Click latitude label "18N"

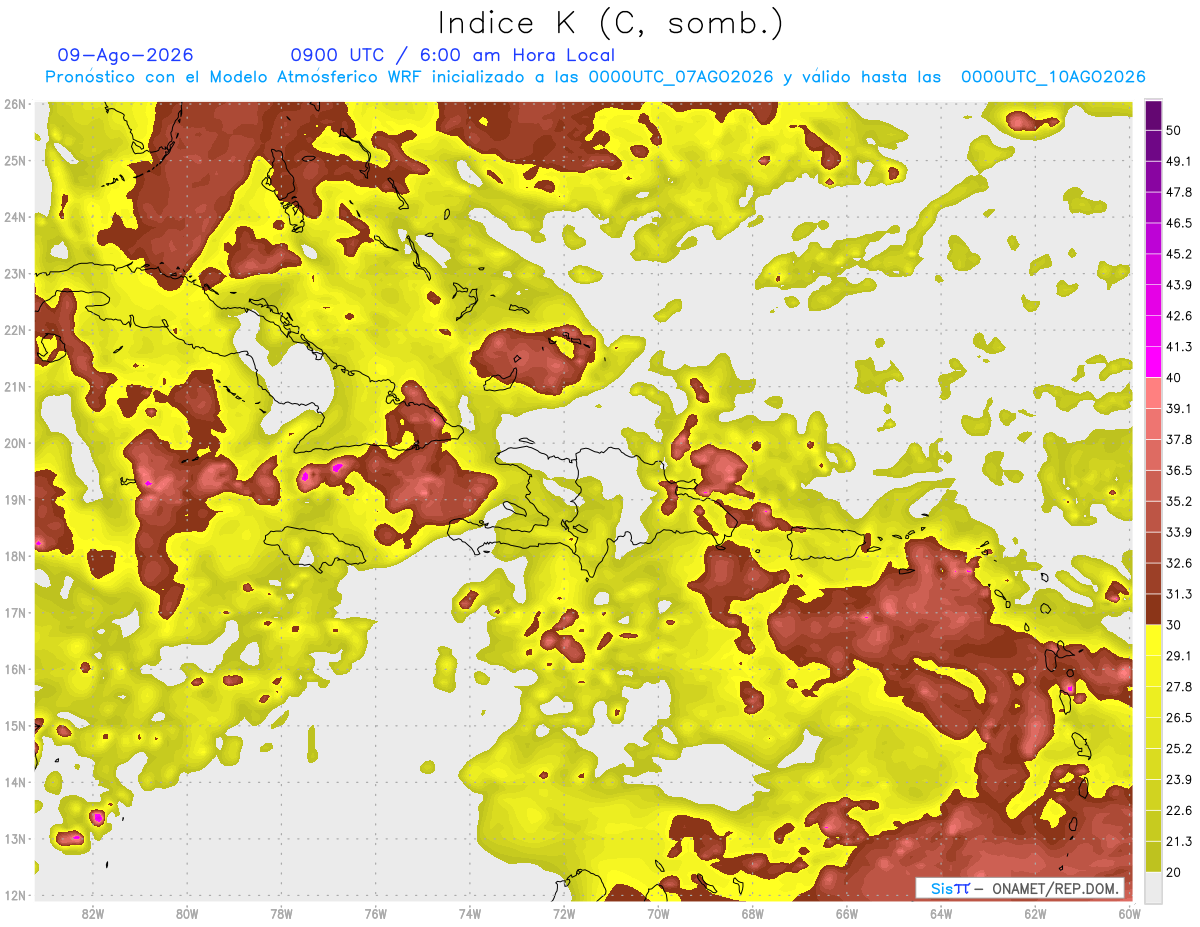click(15, 556)
